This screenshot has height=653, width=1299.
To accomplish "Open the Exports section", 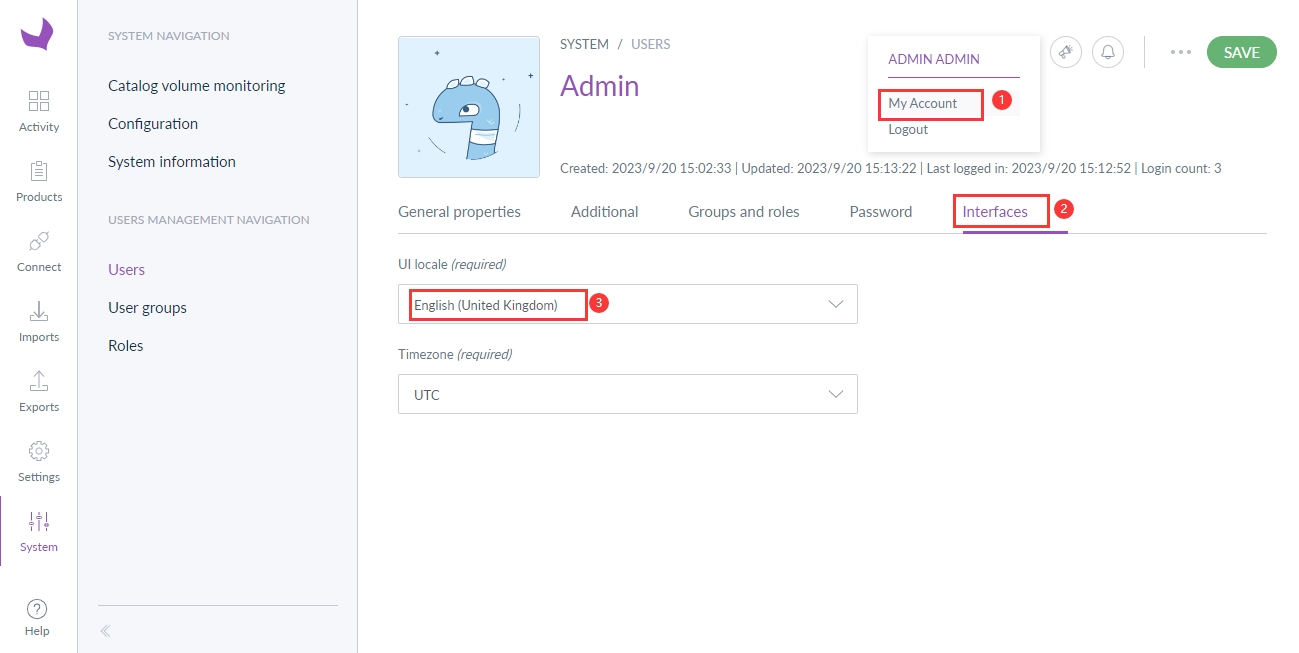I will pyautogui.click(x=39, y=390).
